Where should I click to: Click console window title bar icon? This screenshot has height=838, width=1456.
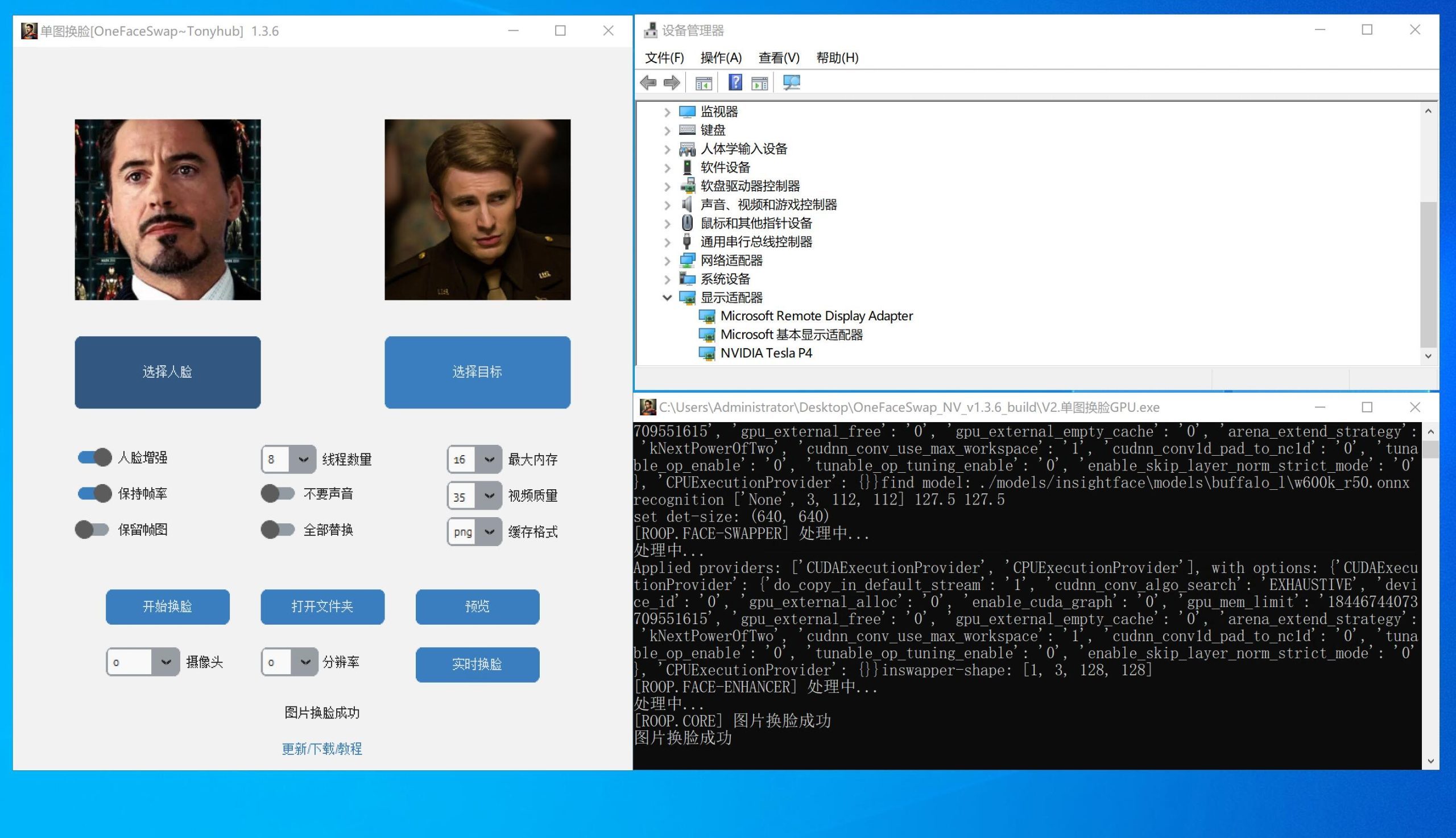pos(648,407)
